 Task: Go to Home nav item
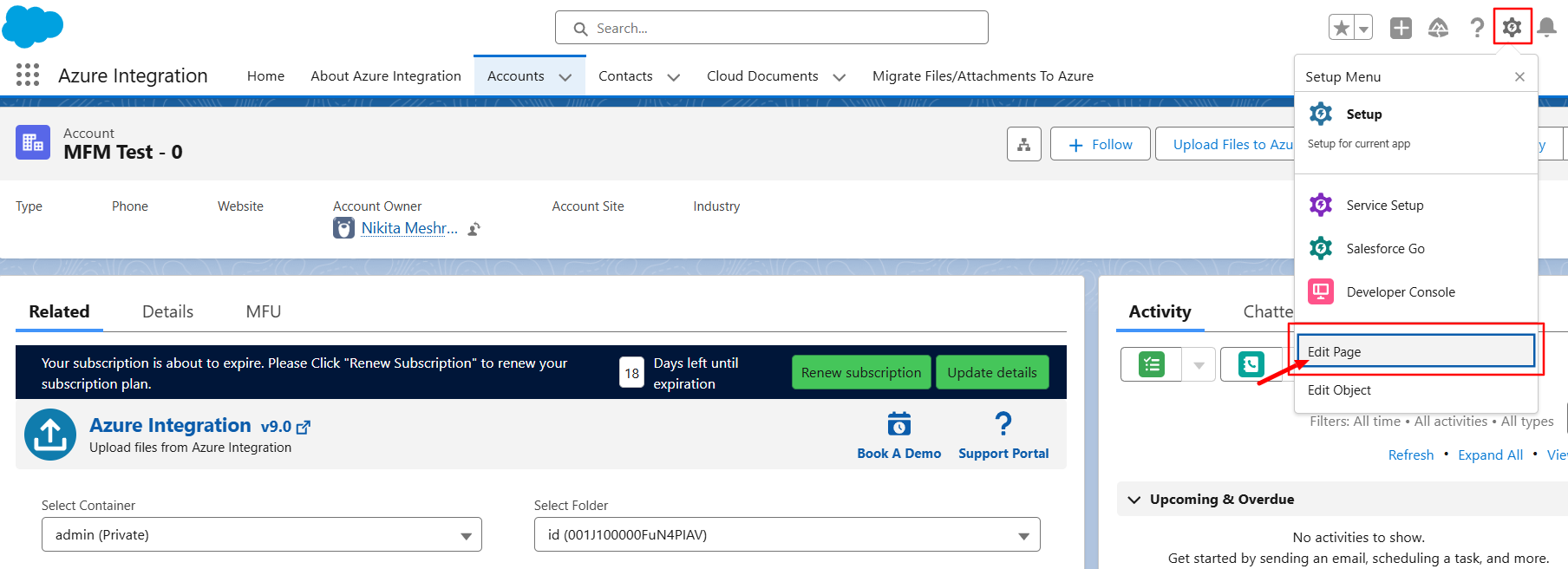click(265, 76)
